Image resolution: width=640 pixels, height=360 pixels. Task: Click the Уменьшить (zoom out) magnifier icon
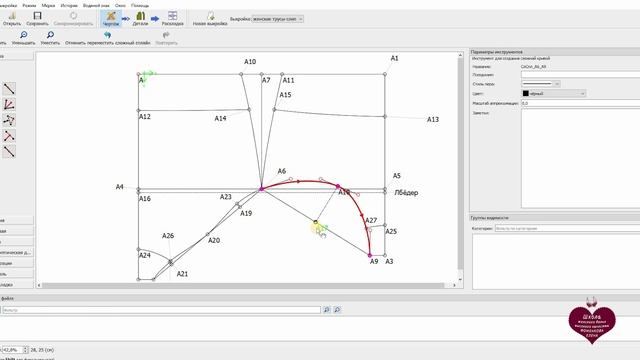point(24,35)
